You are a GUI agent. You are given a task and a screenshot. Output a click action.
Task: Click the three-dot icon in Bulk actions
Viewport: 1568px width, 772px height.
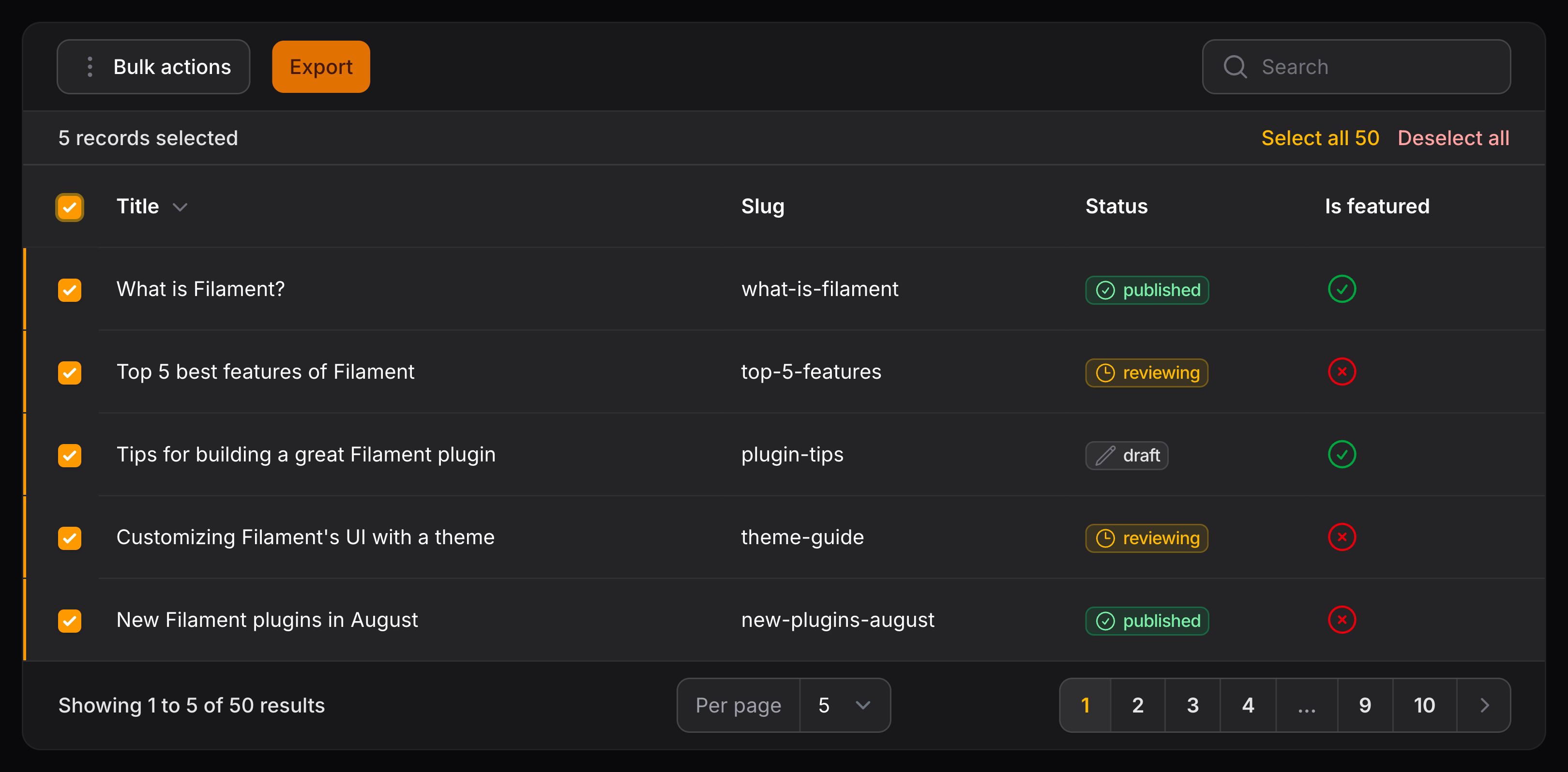tap(90, 67)
